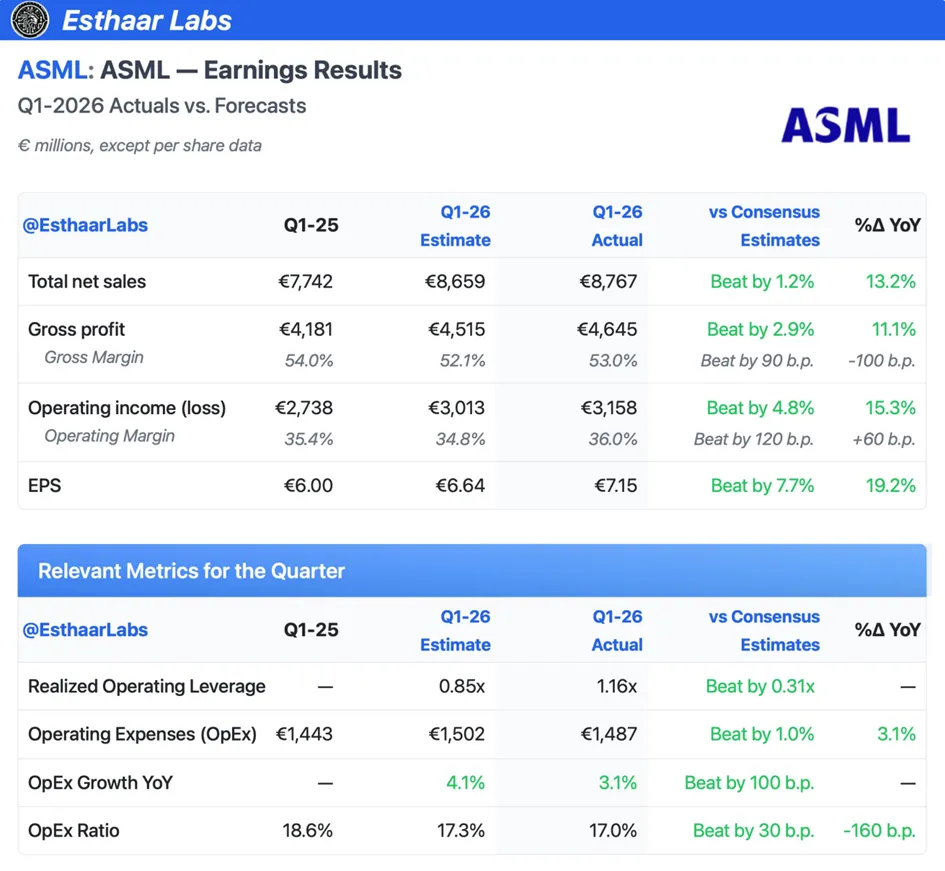
Task: Click the dark blue ASML company logo
Action: 846,125
